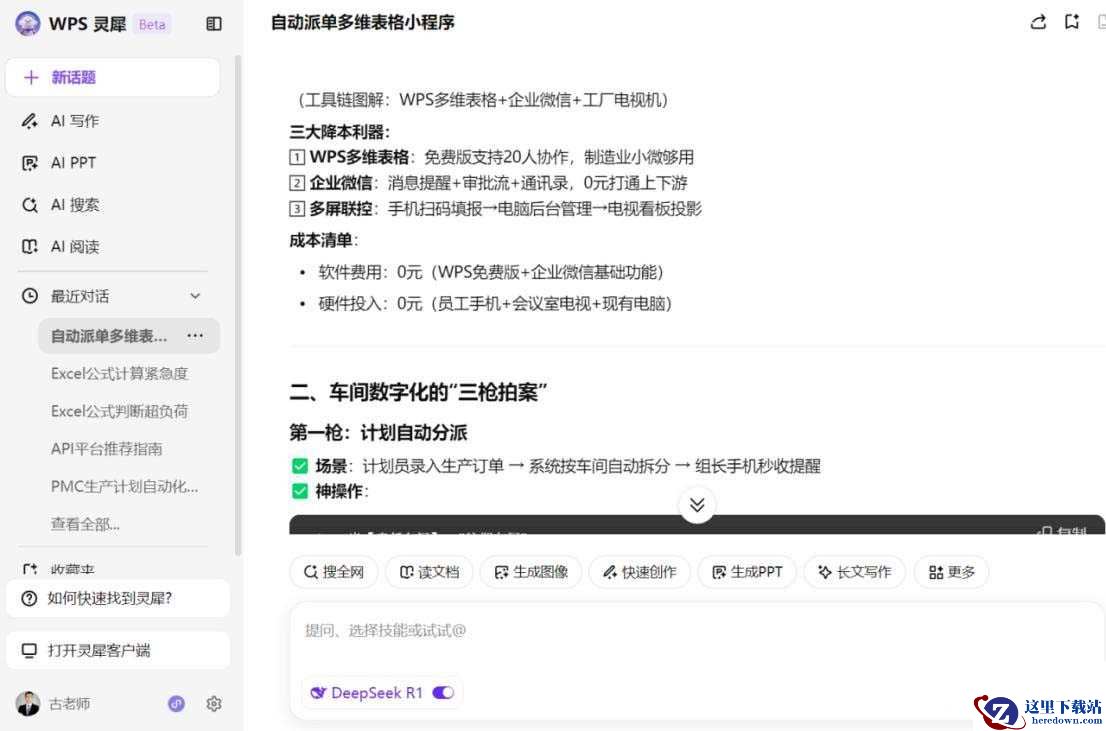Click the 自动派单多维表格小程序 title
The height and width of the screenshot is (731, 1106).
pos(363,23)
